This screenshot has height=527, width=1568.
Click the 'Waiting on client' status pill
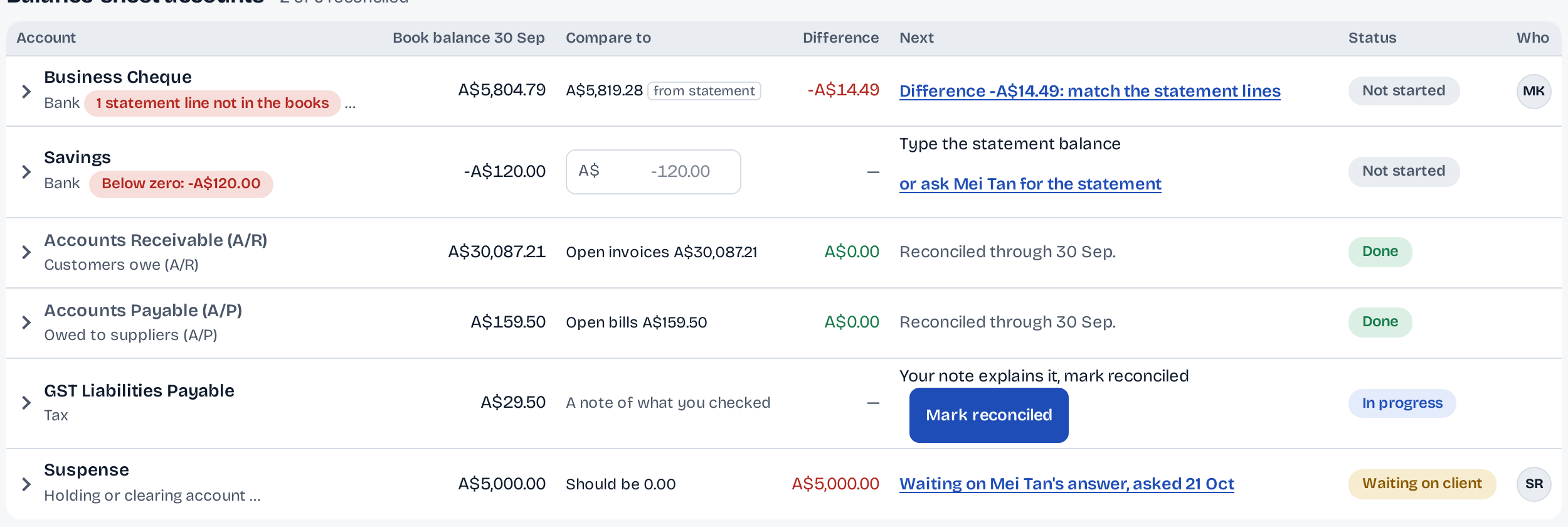click(x=1422, y=484)
